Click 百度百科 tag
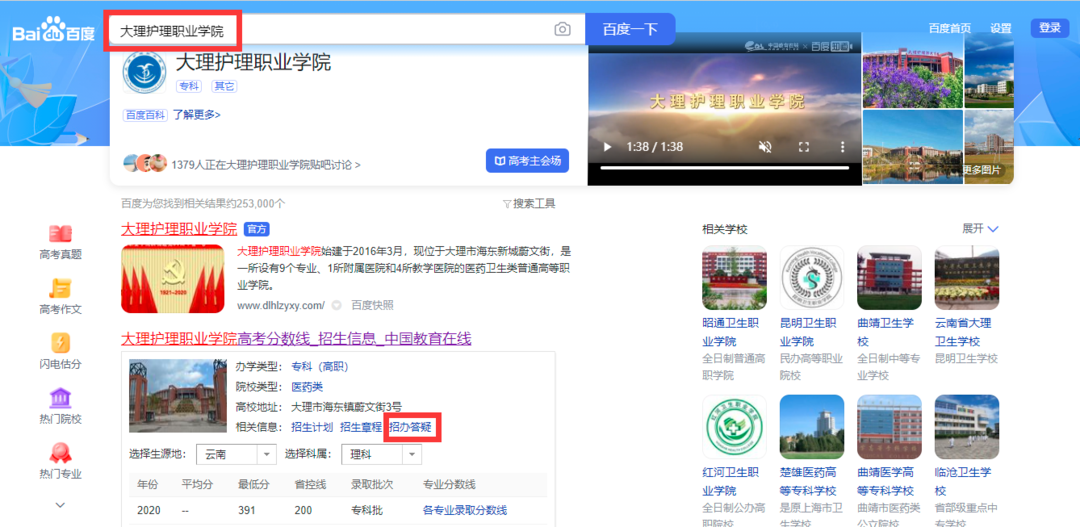 (x=145, y=115)
